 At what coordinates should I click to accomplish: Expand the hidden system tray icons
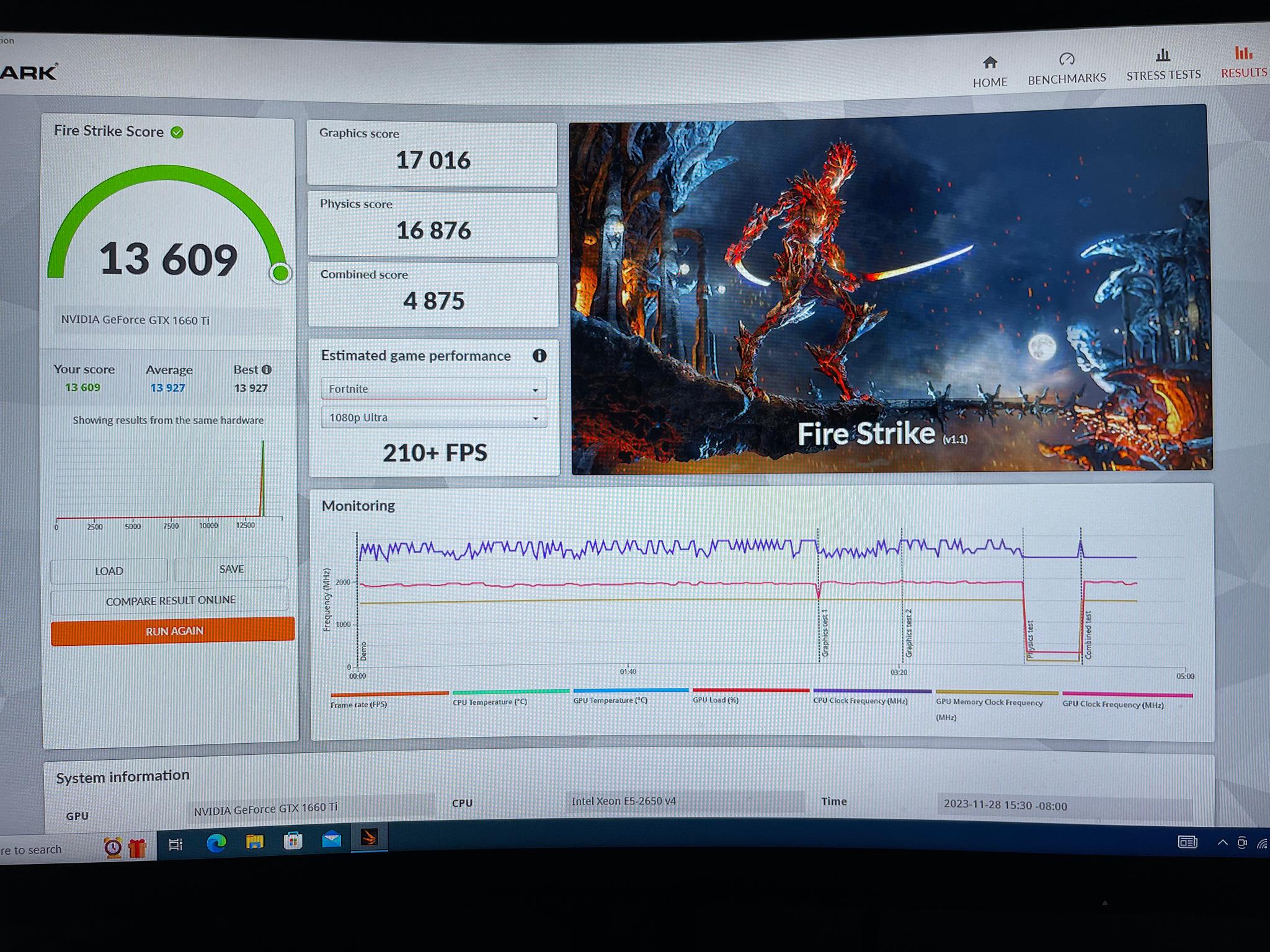point(1222,842)
